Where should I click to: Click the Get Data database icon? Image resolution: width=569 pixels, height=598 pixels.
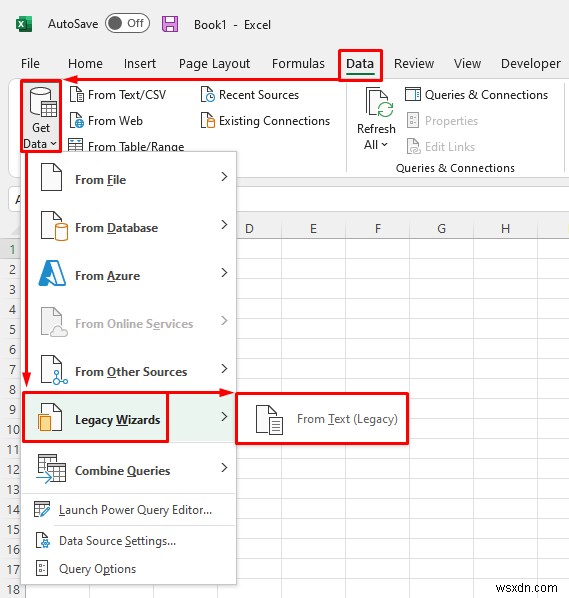(43, 101)
